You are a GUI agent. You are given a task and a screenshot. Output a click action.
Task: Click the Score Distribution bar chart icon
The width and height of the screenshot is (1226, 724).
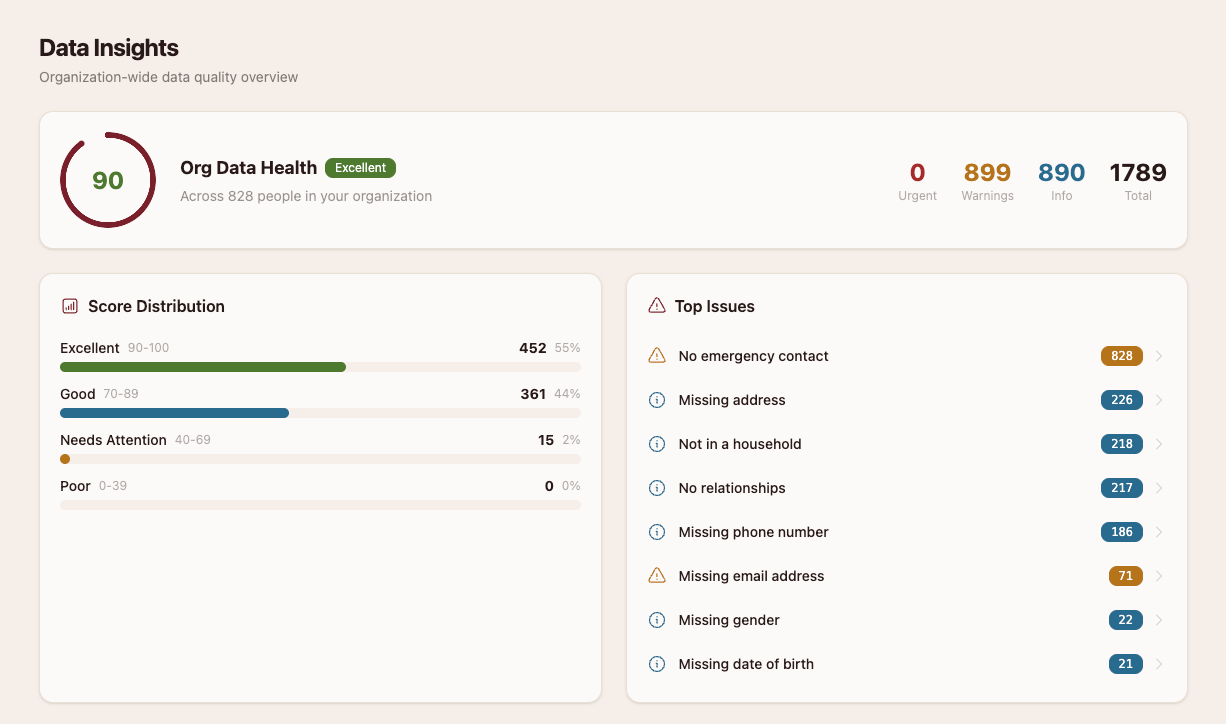click(x=70, y=306)
